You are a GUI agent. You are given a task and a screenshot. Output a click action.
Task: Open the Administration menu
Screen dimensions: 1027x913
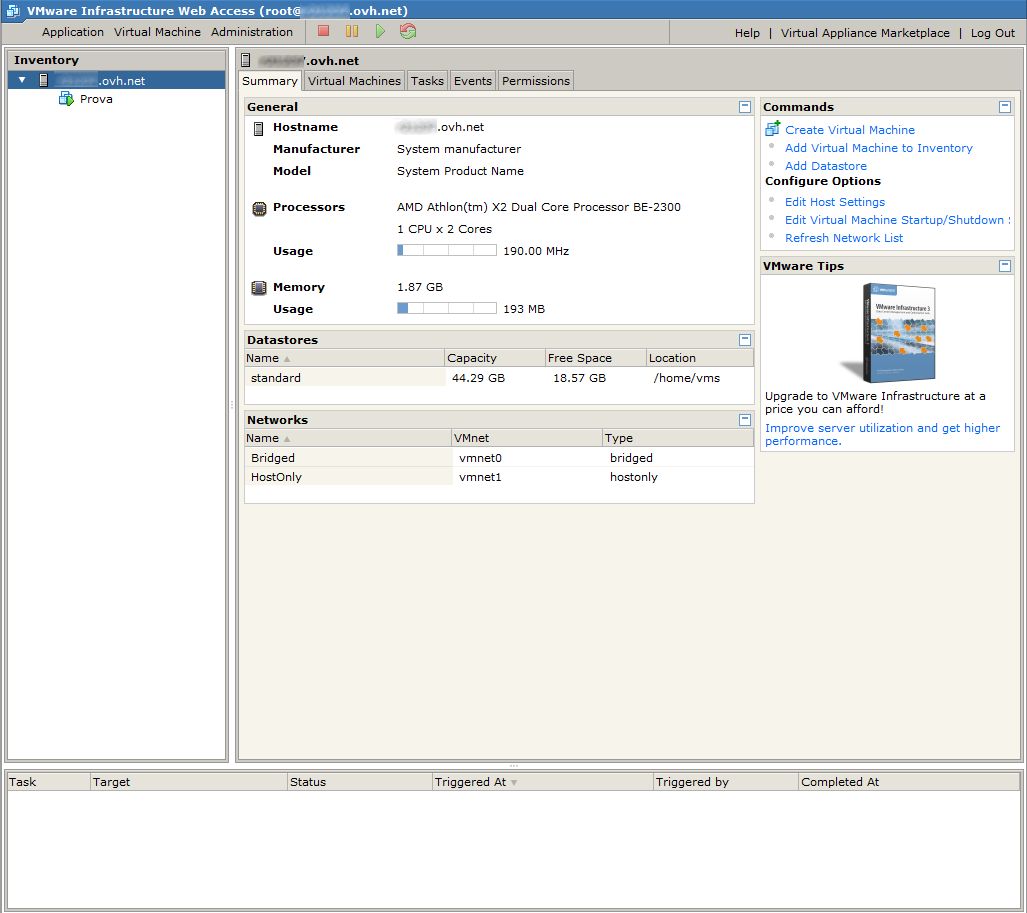coord(252,32)
